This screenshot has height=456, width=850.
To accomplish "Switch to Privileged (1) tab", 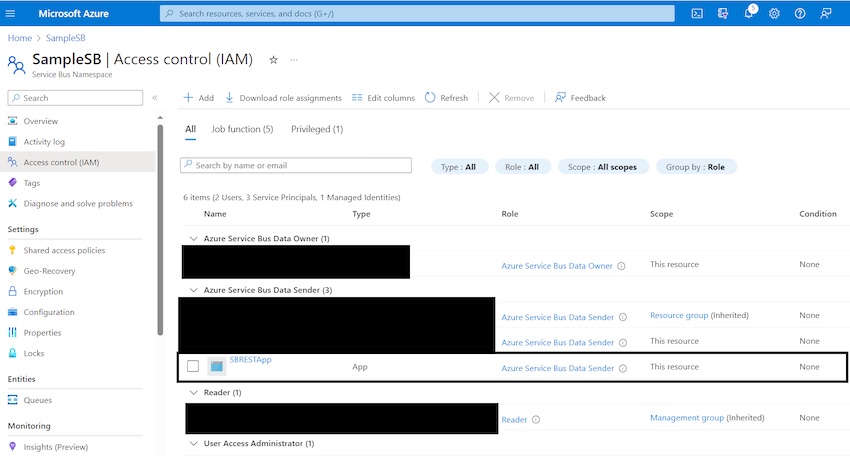I will pyautogui.click(x=317, y=129).
